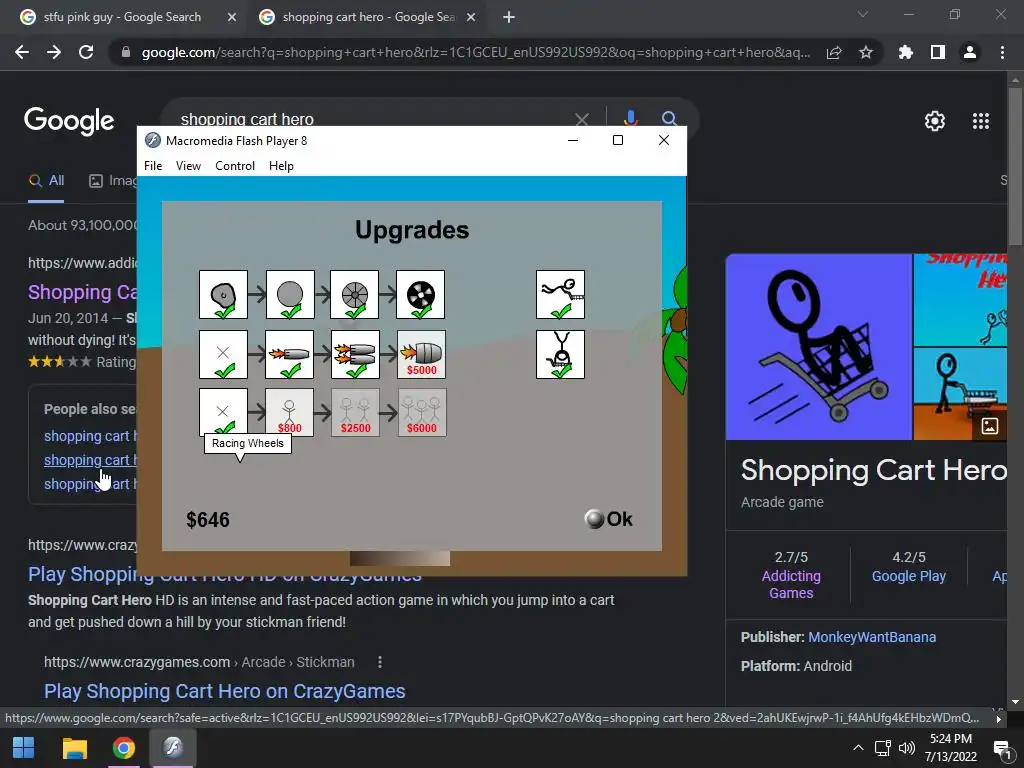Open Chrome three-dot menu
Viewport: 1024px width, 768px height.
pos(1002,52)
